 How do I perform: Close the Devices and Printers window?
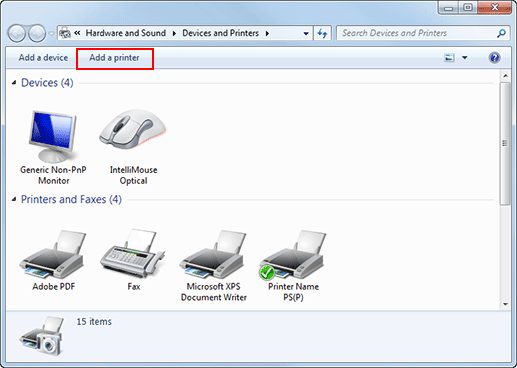(494, 7)
